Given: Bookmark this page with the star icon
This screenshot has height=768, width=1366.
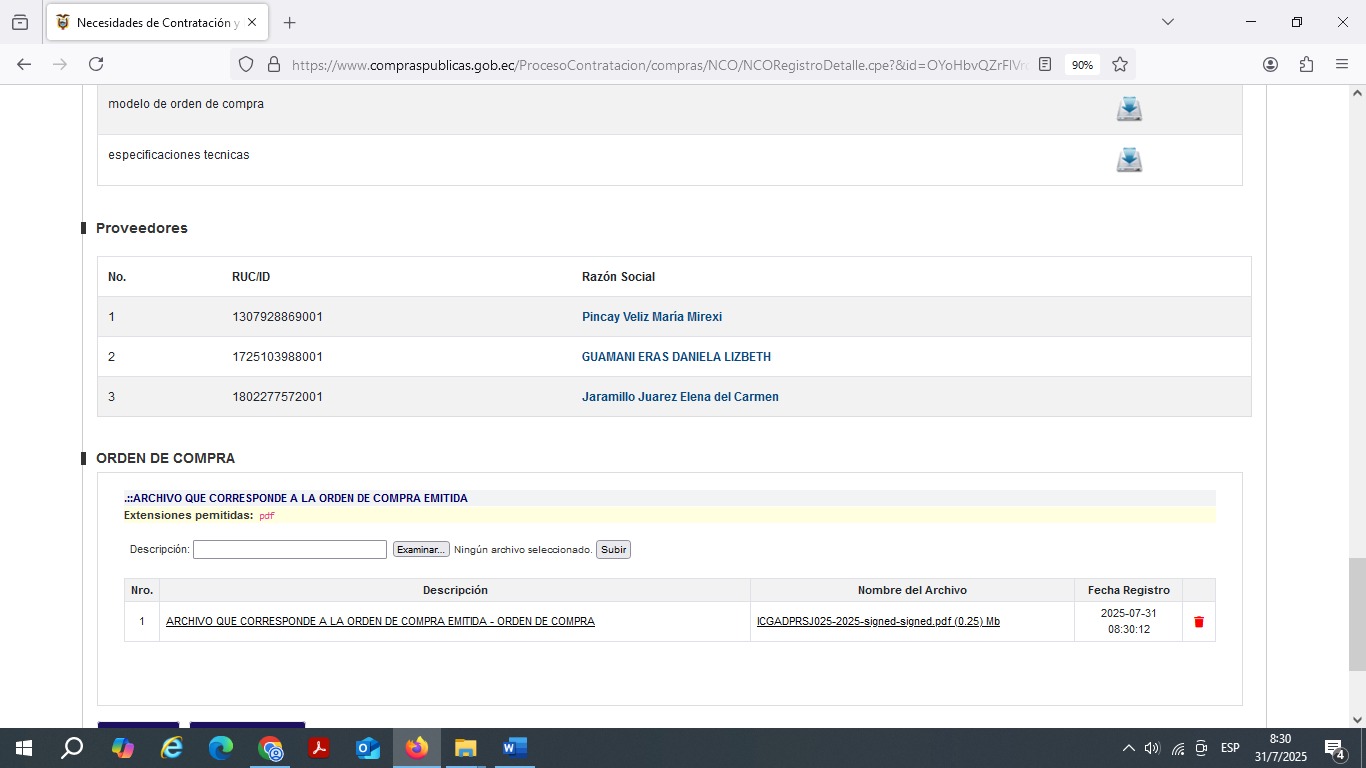Looking at the screenshot, I should (x=1120, y=65).
